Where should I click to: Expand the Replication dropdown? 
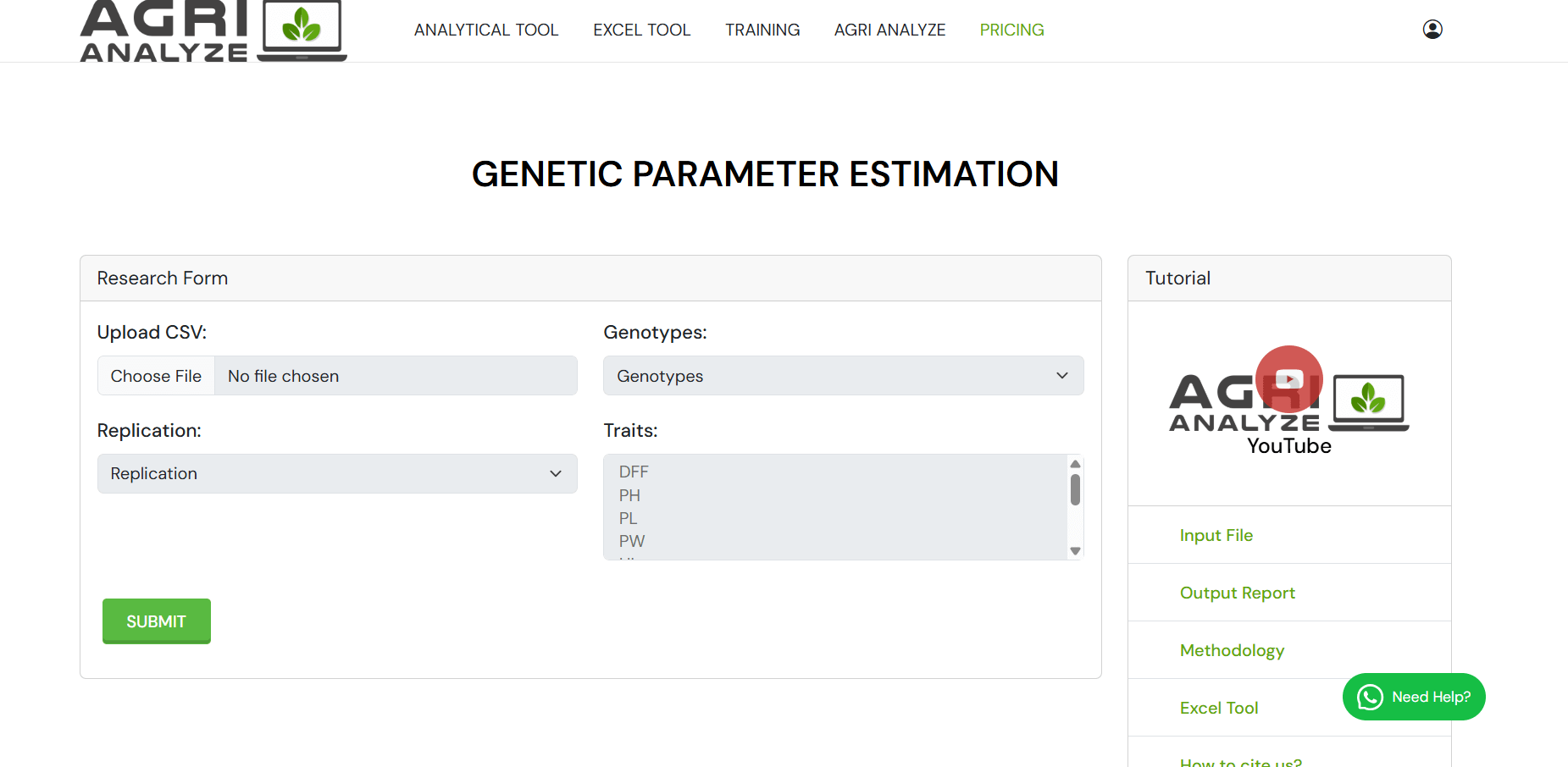pyautogui.click(x=336, y=474)
